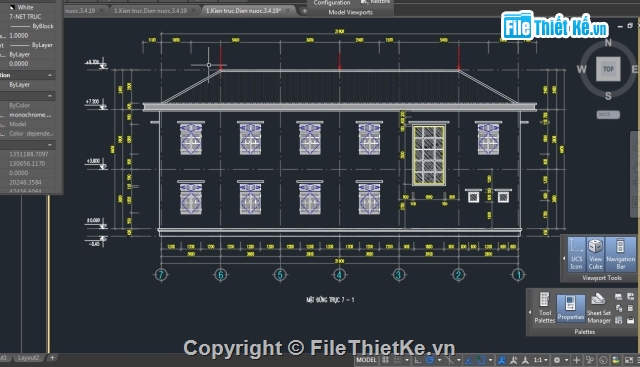Expand the Viewport Tools panel side arrow
Viewport: 640px width, 367px height.
(564, 258)
